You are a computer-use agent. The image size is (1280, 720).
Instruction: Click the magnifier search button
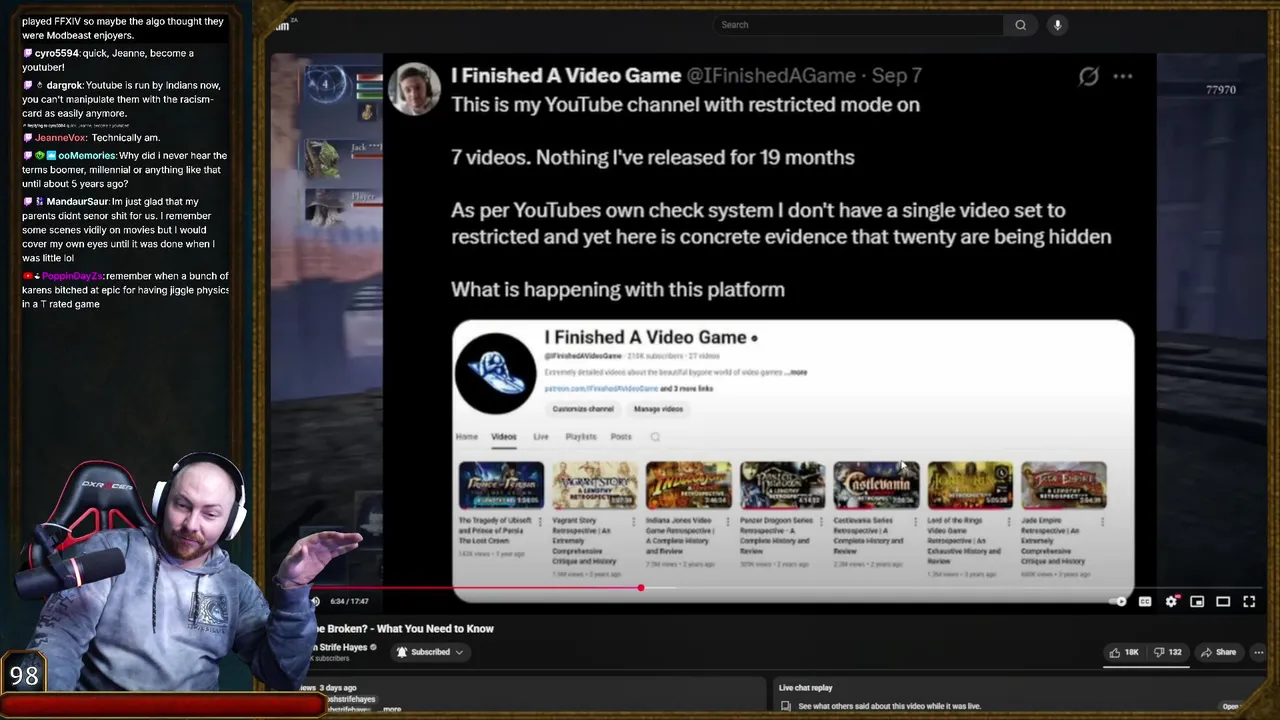1020,25
